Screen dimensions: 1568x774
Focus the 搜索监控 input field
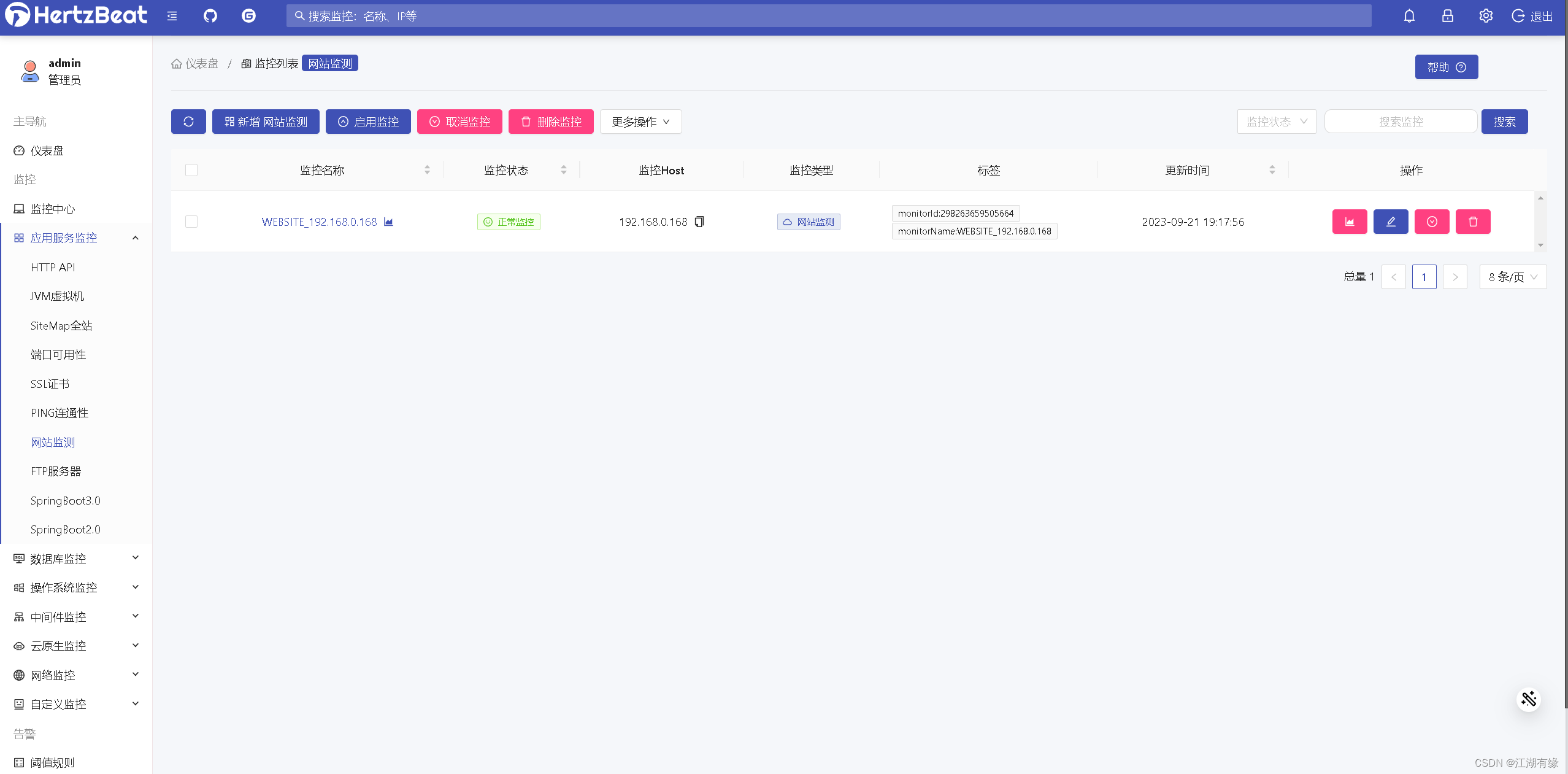point(1401,122)
